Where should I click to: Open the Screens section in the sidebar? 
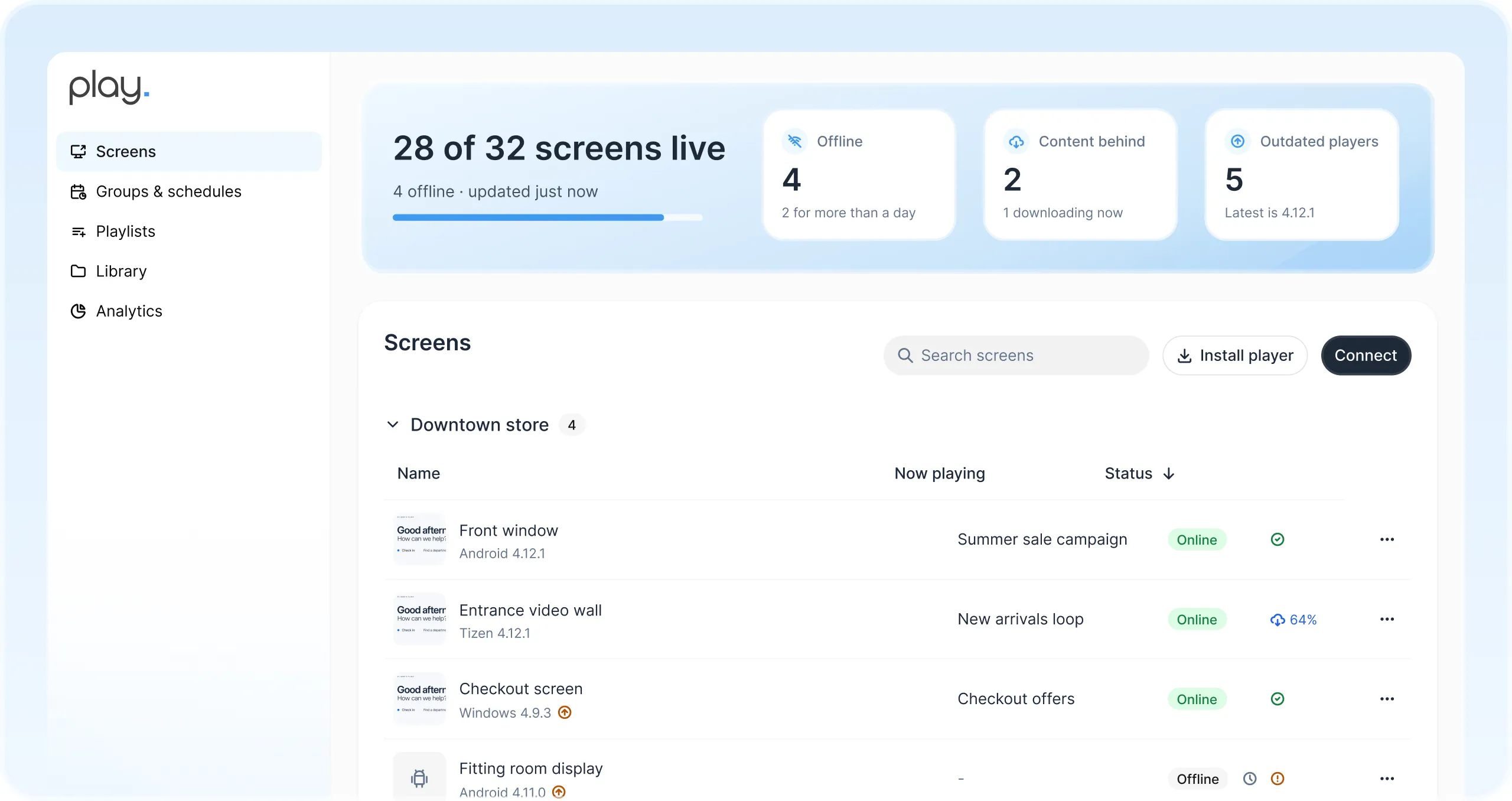coord(189,151)
